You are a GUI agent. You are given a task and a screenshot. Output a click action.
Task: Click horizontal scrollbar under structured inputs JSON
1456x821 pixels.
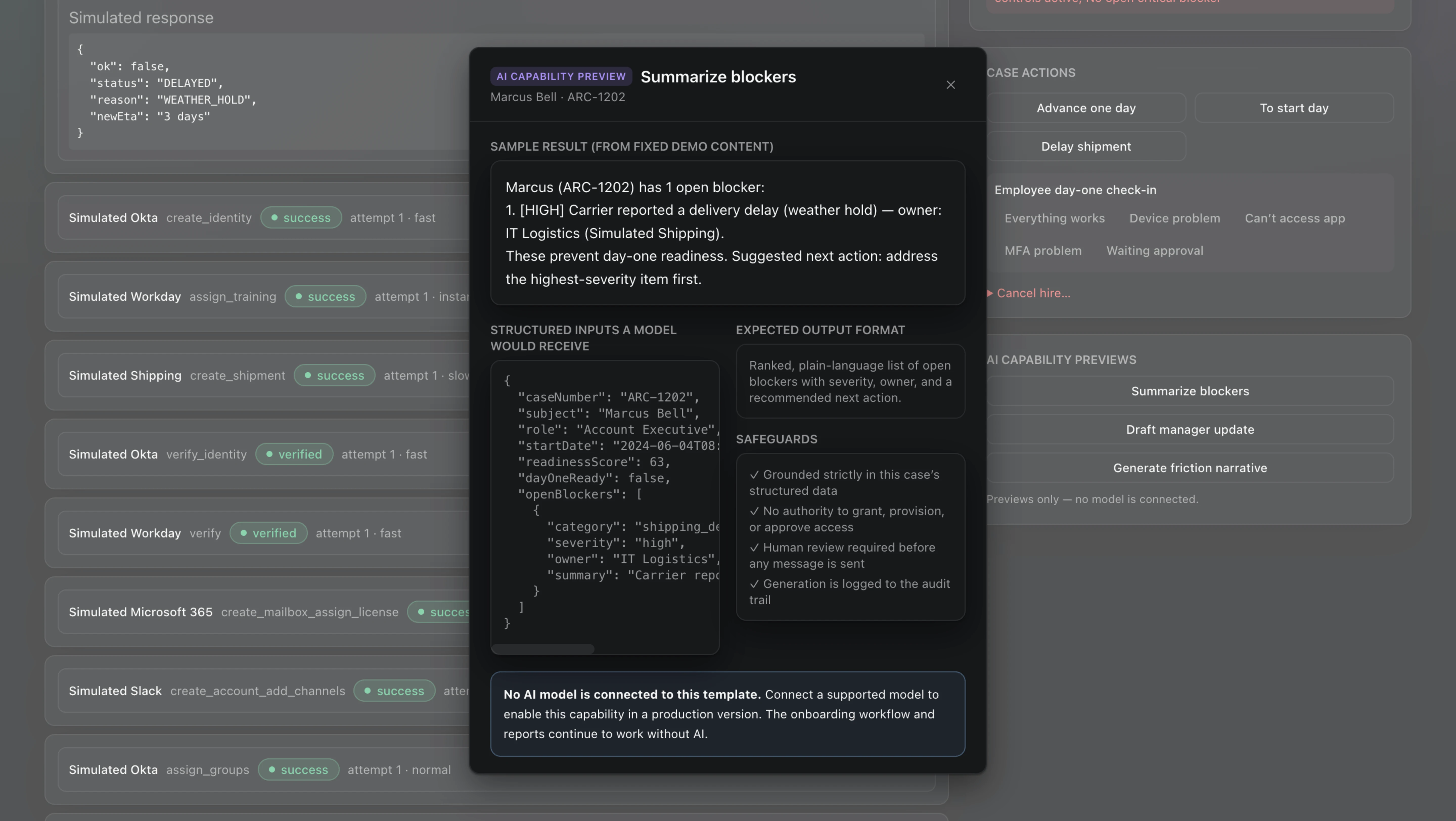coord(543,649)
